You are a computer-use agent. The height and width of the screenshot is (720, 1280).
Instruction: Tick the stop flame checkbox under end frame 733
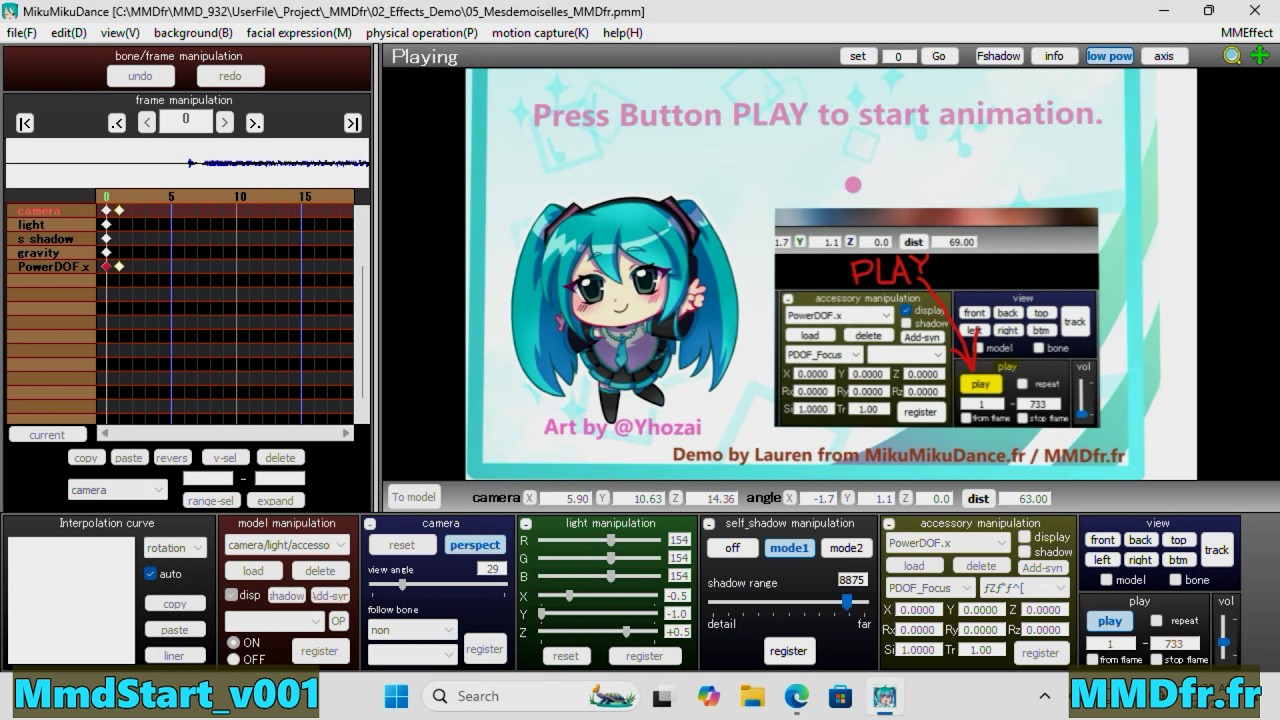click(1156, 660)
